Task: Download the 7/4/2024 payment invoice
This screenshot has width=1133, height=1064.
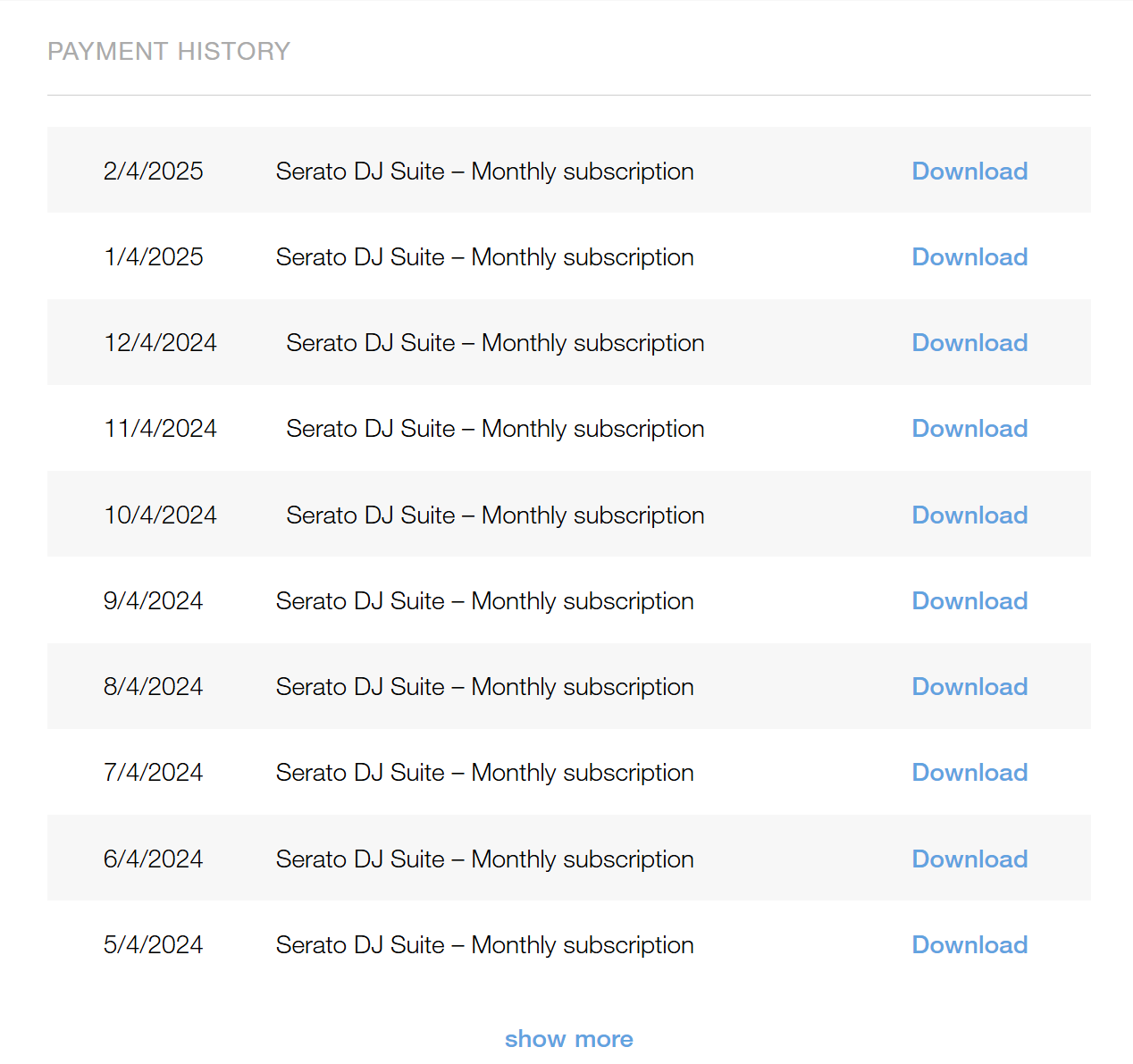Action: point(969,772)
